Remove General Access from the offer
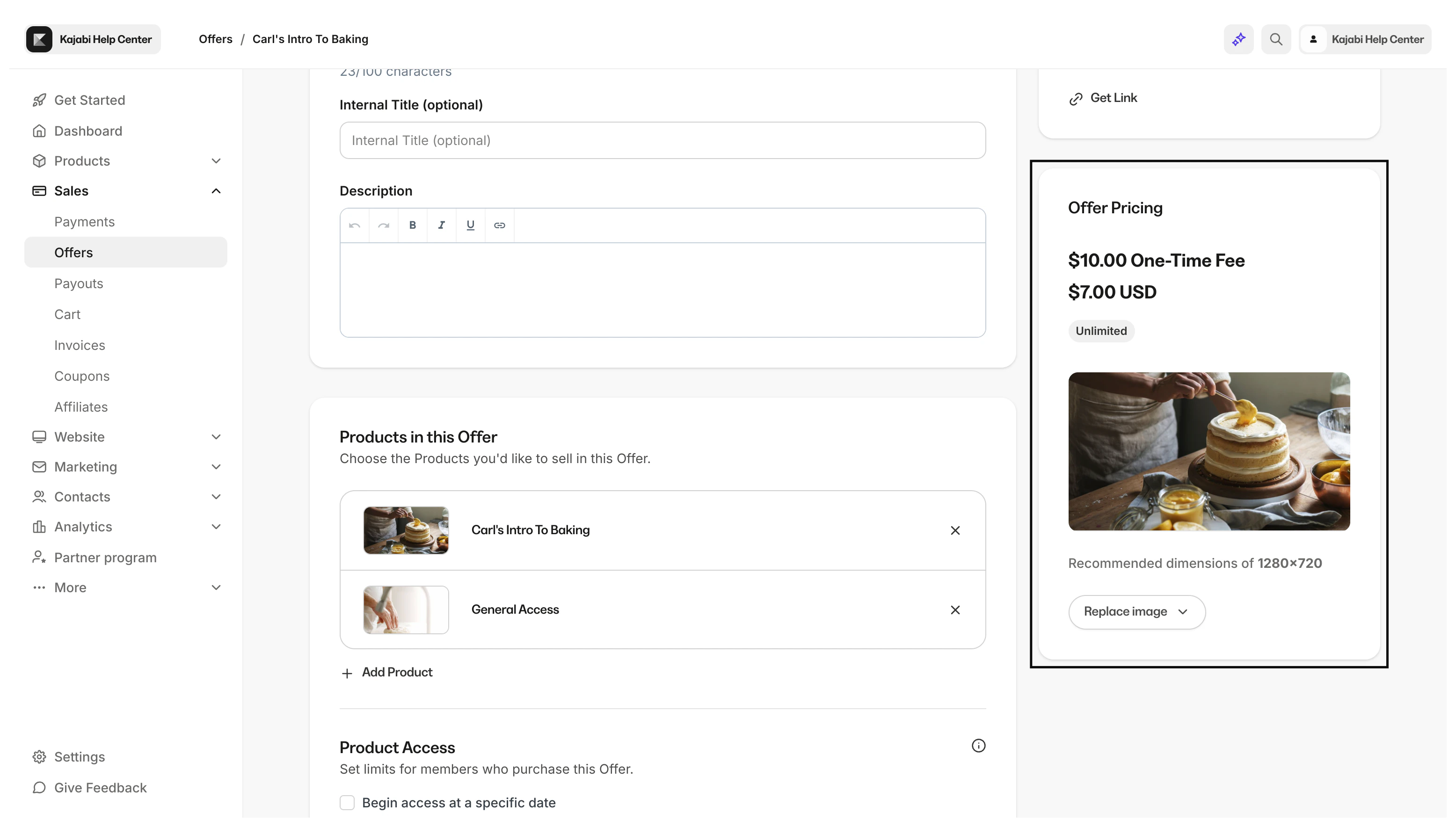The image size is (1456, 827). 955,609
